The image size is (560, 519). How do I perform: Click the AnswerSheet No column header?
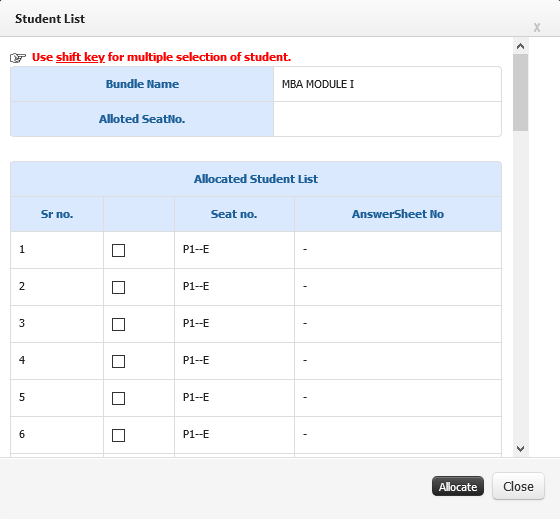[398, 214]
